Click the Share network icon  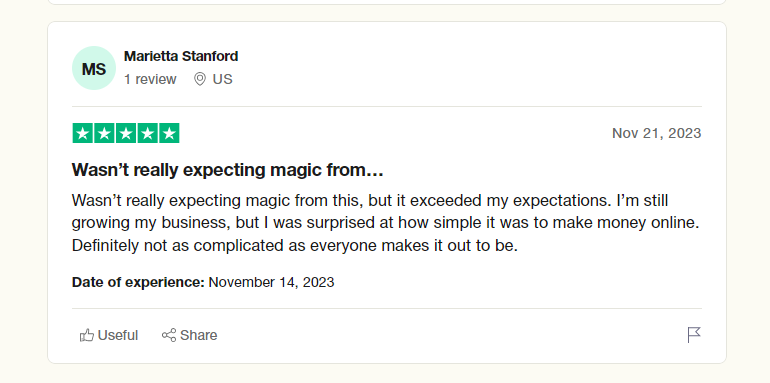169,335
